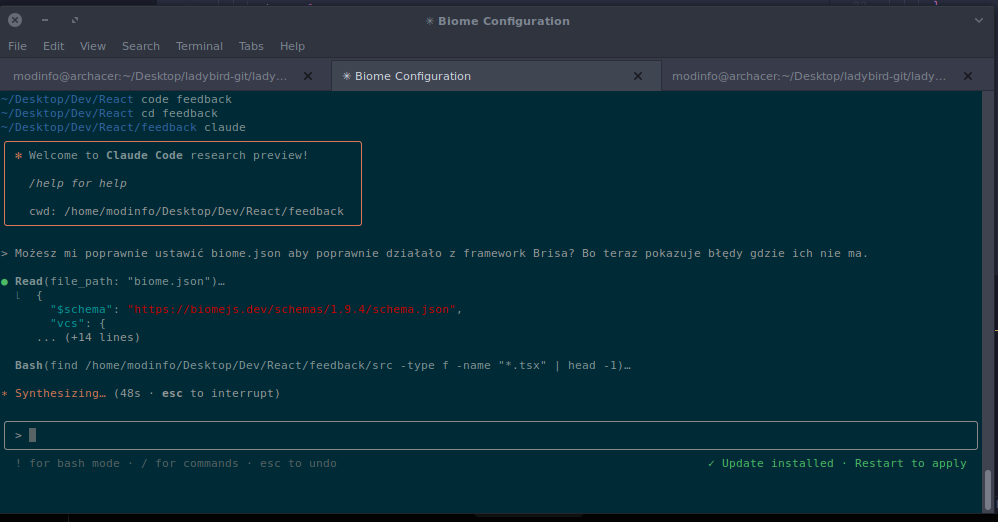Click the biomejs.dev schema URL
The image size is (998, 522).
point(292,310)
